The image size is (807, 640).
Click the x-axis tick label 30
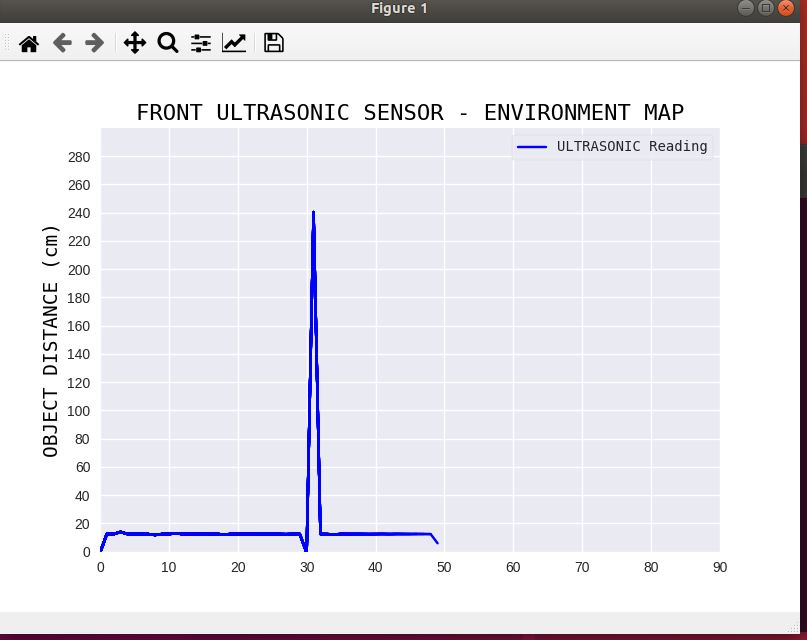point(307,567)
